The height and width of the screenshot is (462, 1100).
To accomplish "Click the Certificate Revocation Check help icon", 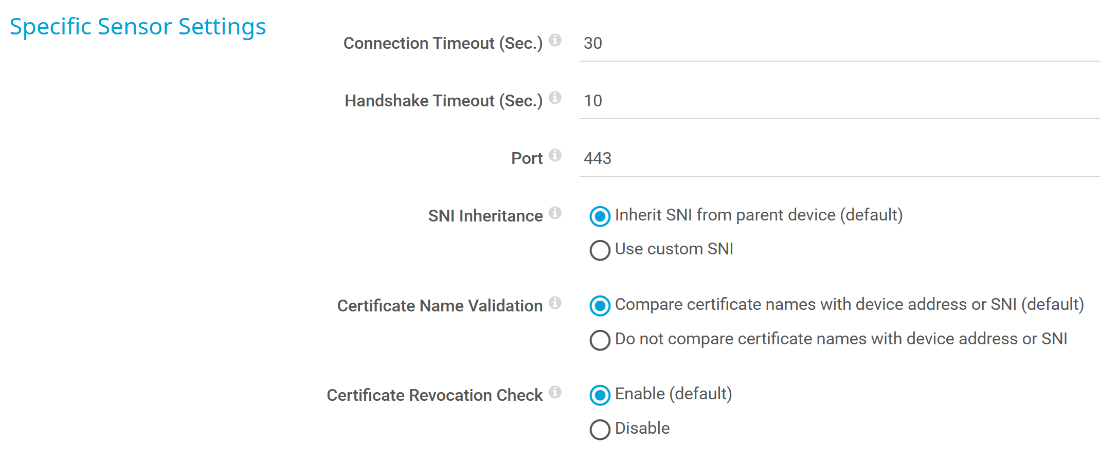I will [555, 392].
